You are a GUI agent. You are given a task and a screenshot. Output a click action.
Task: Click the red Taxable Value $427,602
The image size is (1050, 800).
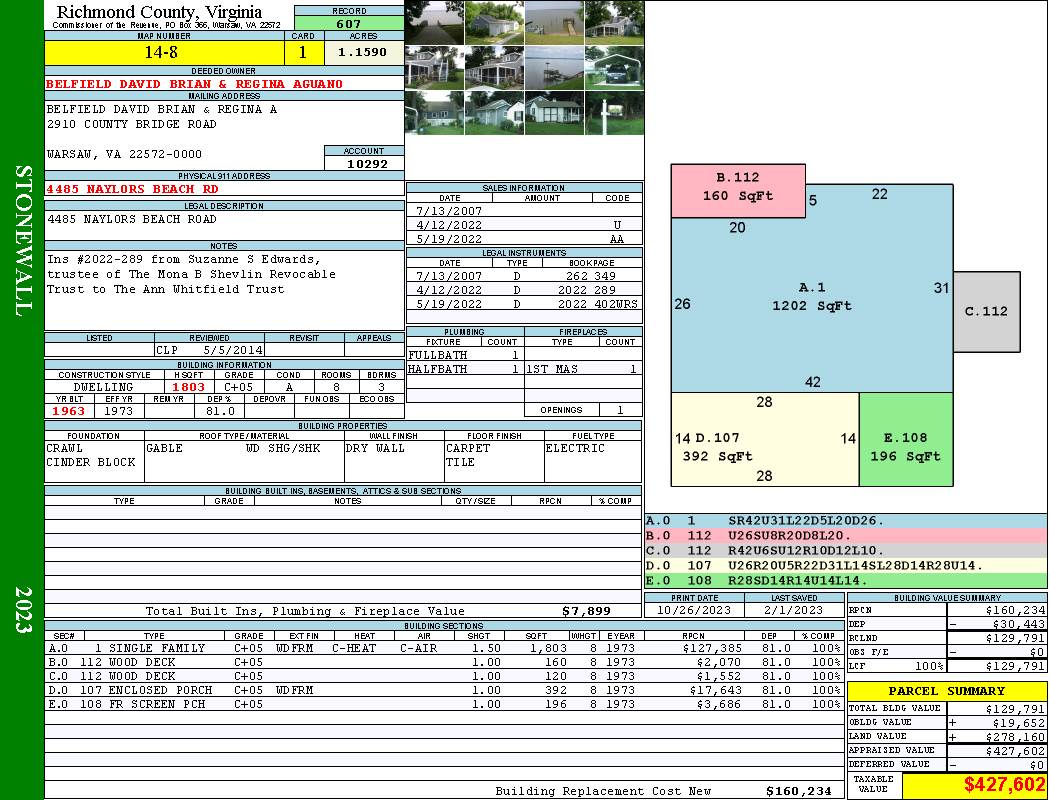point(1003,784)
